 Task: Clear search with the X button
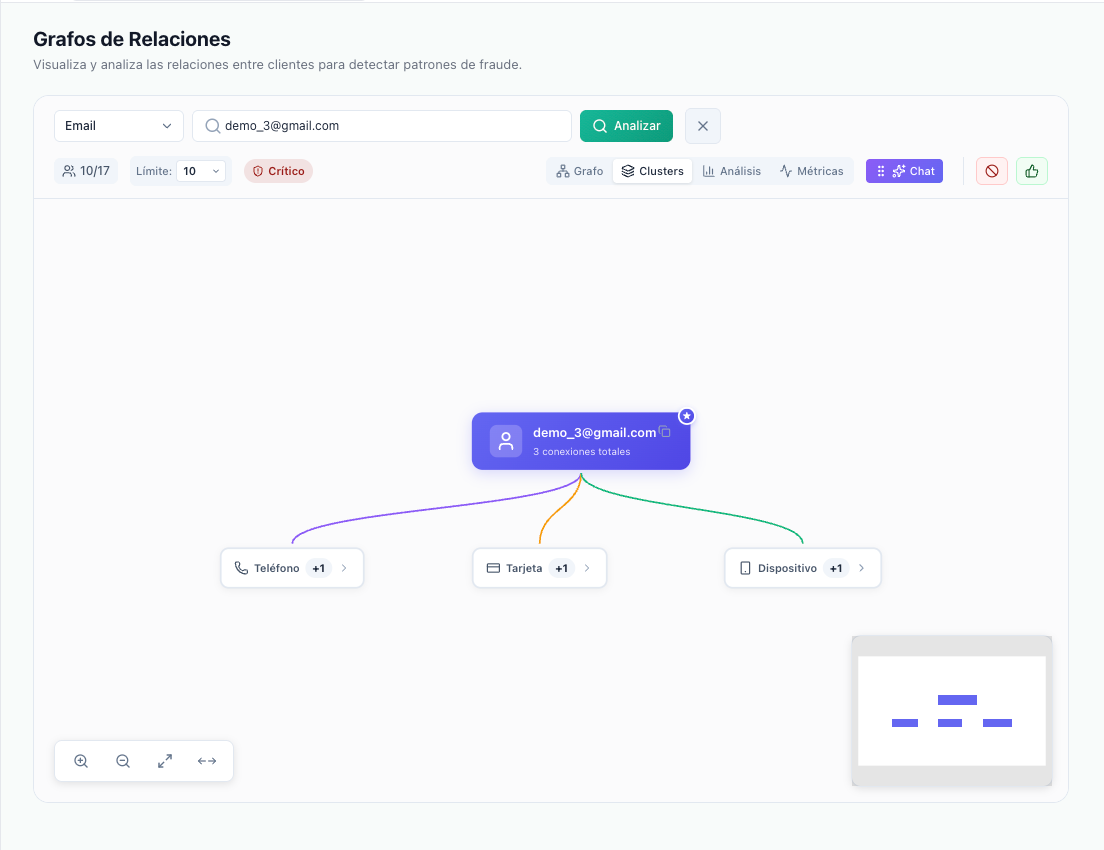702,126
